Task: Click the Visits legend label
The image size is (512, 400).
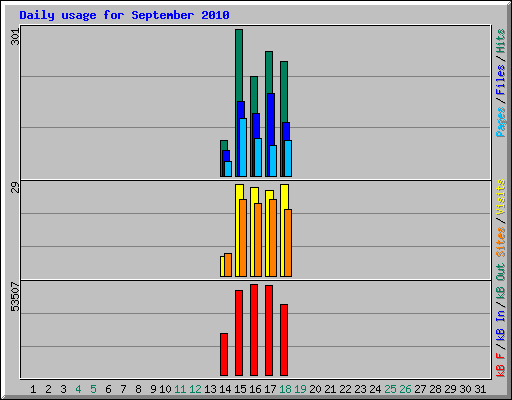Action: pos(501,197)
